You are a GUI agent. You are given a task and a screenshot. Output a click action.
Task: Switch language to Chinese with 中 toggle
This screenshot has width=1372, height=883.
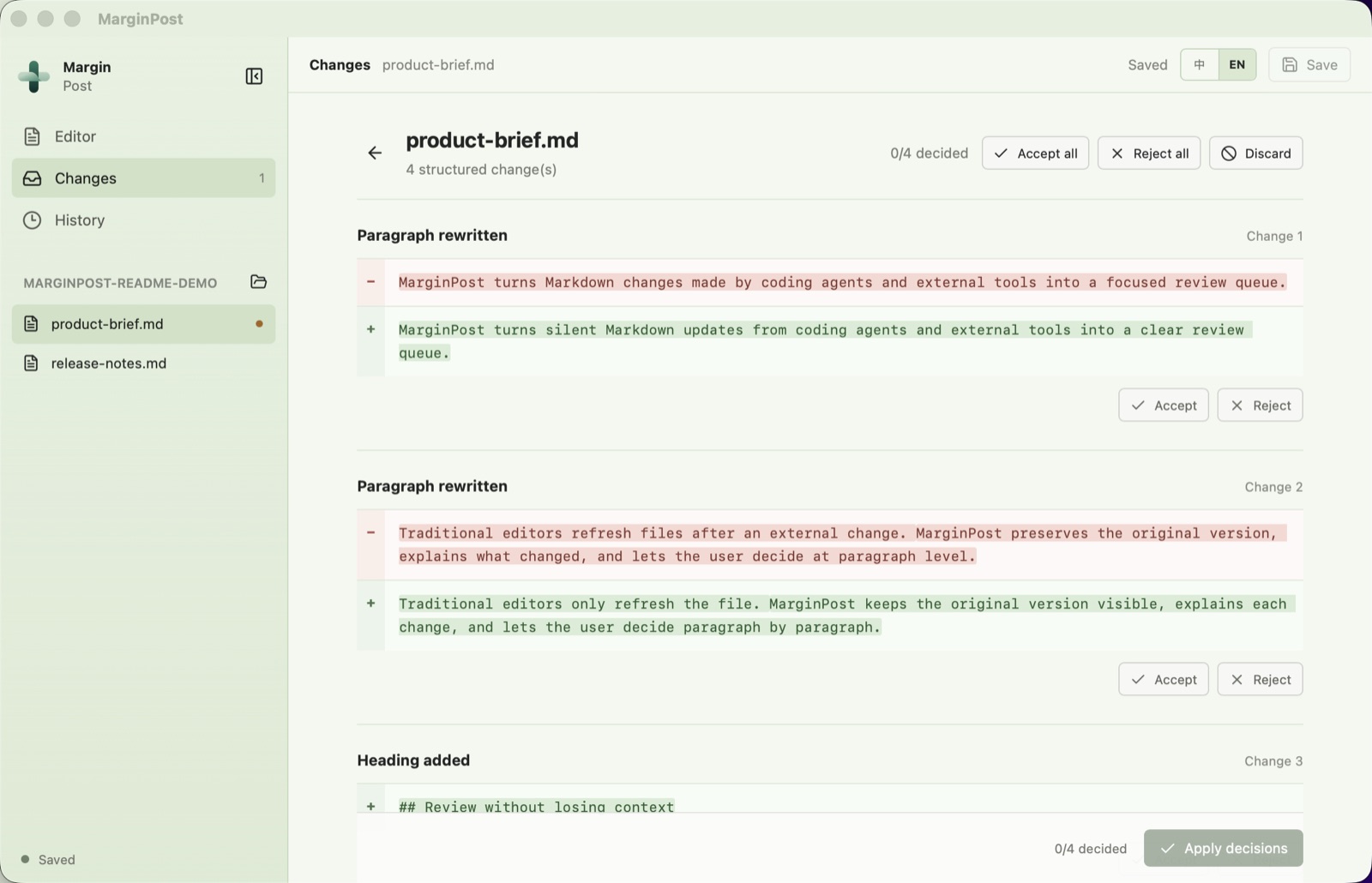pos(1200,64)
